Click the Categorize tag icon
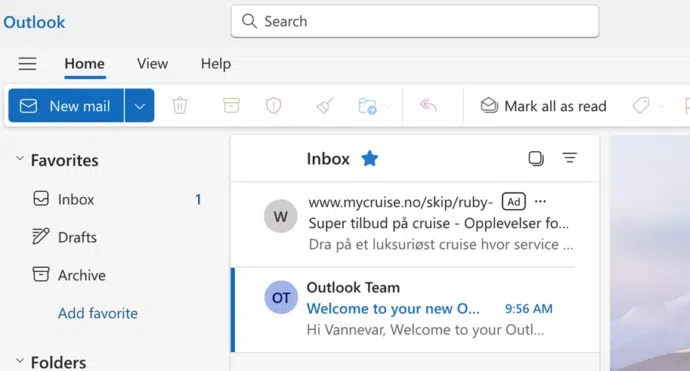 coord(641,106)
